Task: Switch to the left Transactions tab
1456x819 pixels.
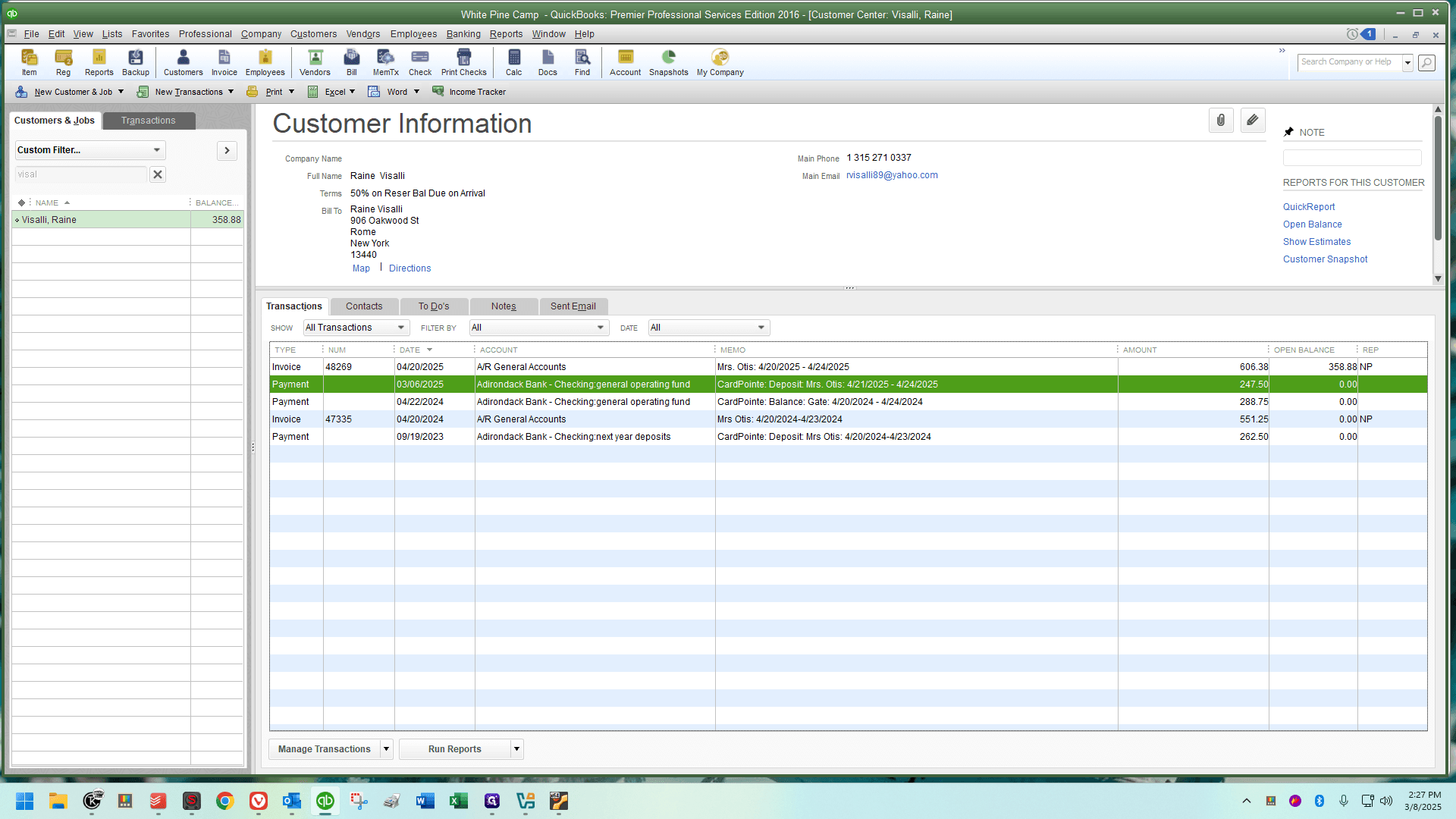Action: click(149, 121)
